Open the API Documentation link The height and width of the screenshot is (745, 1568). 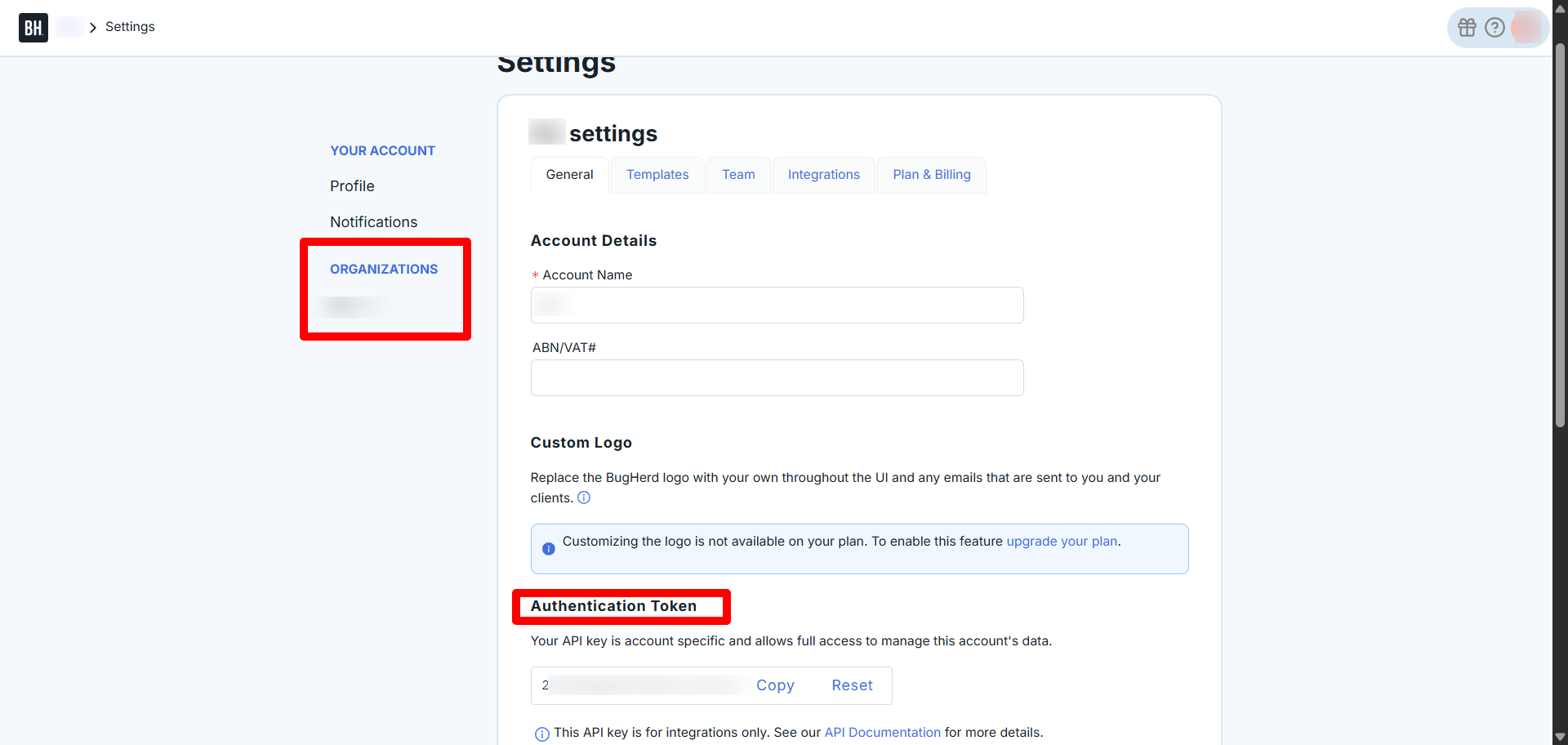click(882, 733)
